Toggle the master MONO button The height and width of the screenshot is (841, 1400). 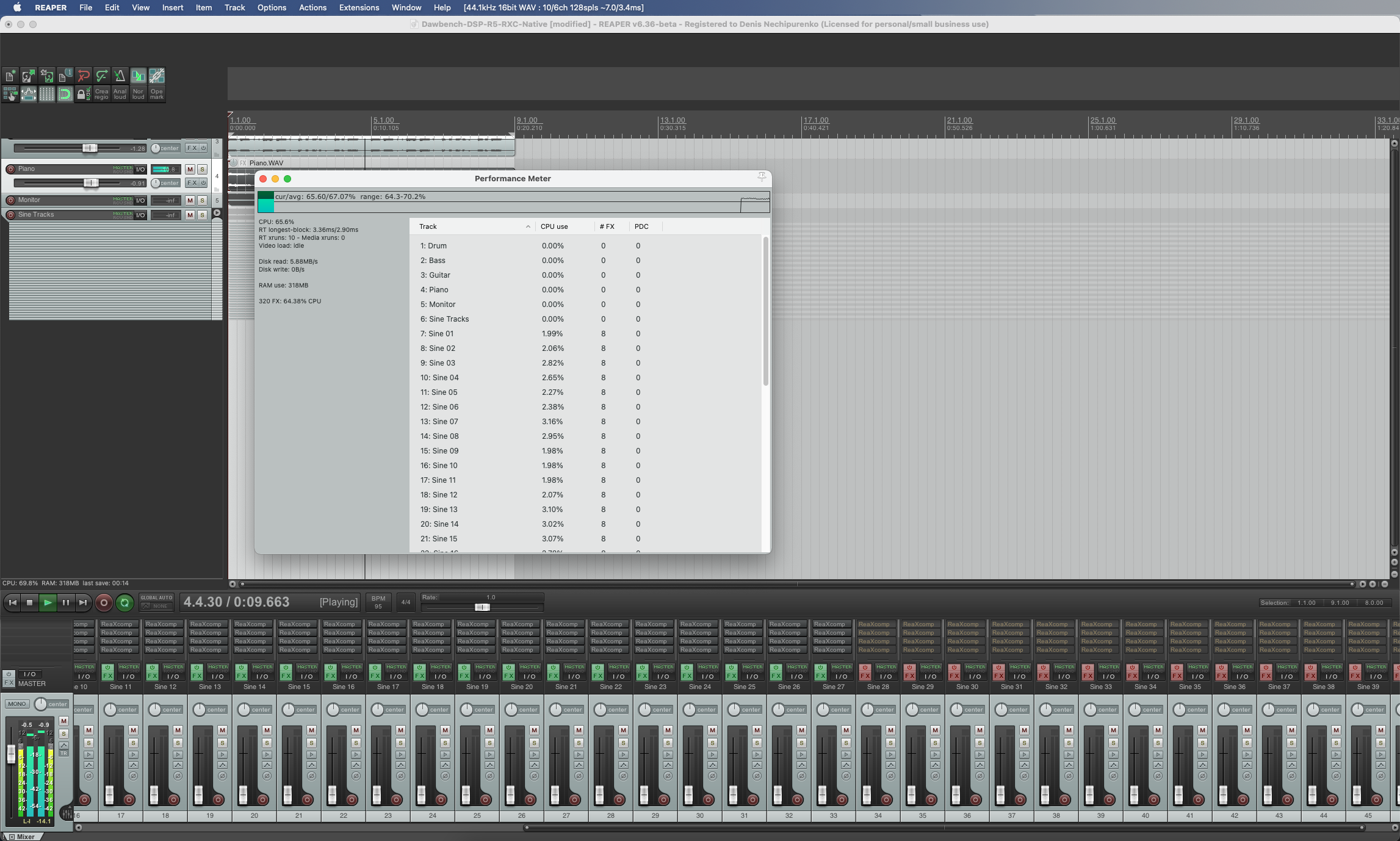coord(16,704)
